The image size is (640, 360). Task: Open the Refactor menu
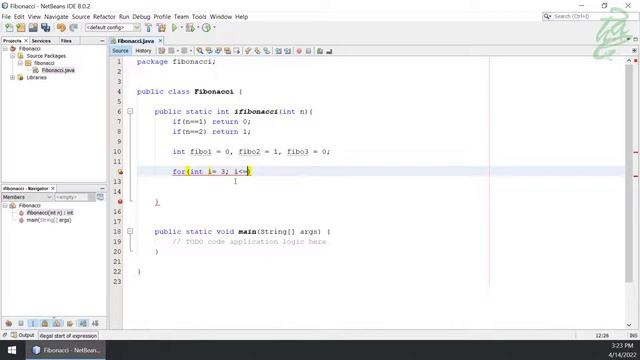[x=104, y=17]
